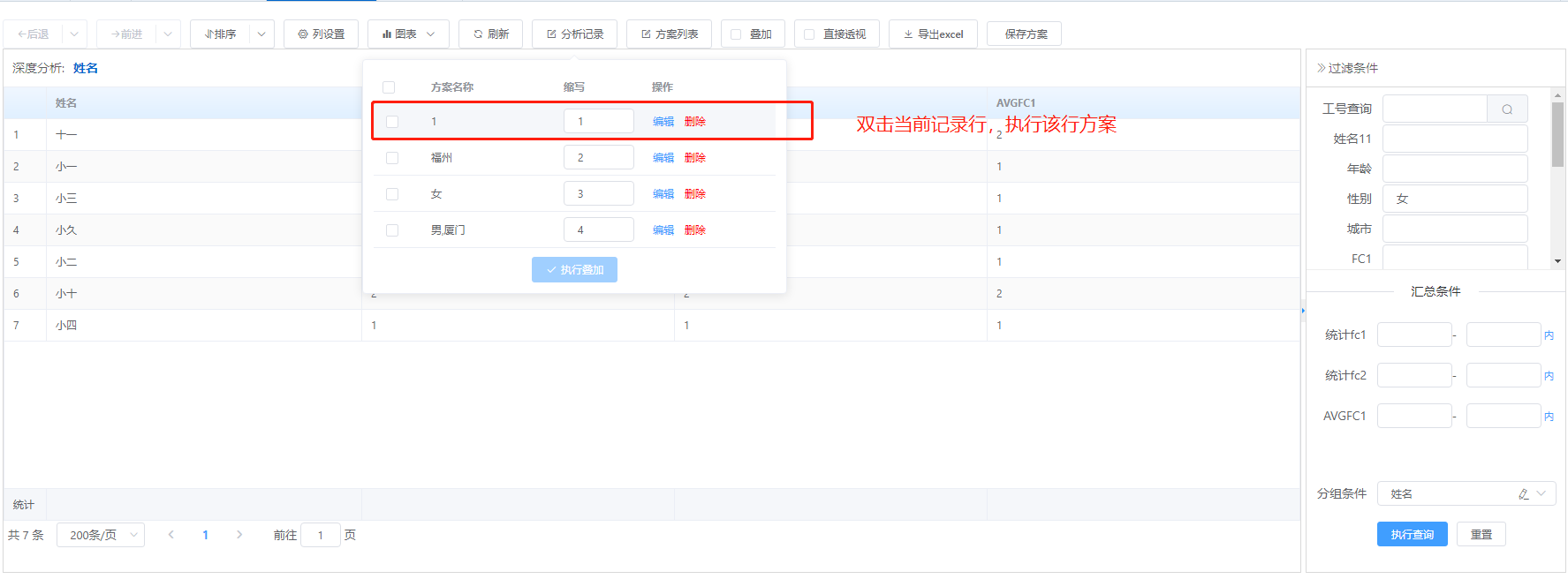Click the 性别 input field
Image resolution: width=1568 pixels, height=579 pixels.
[1454, 199]
